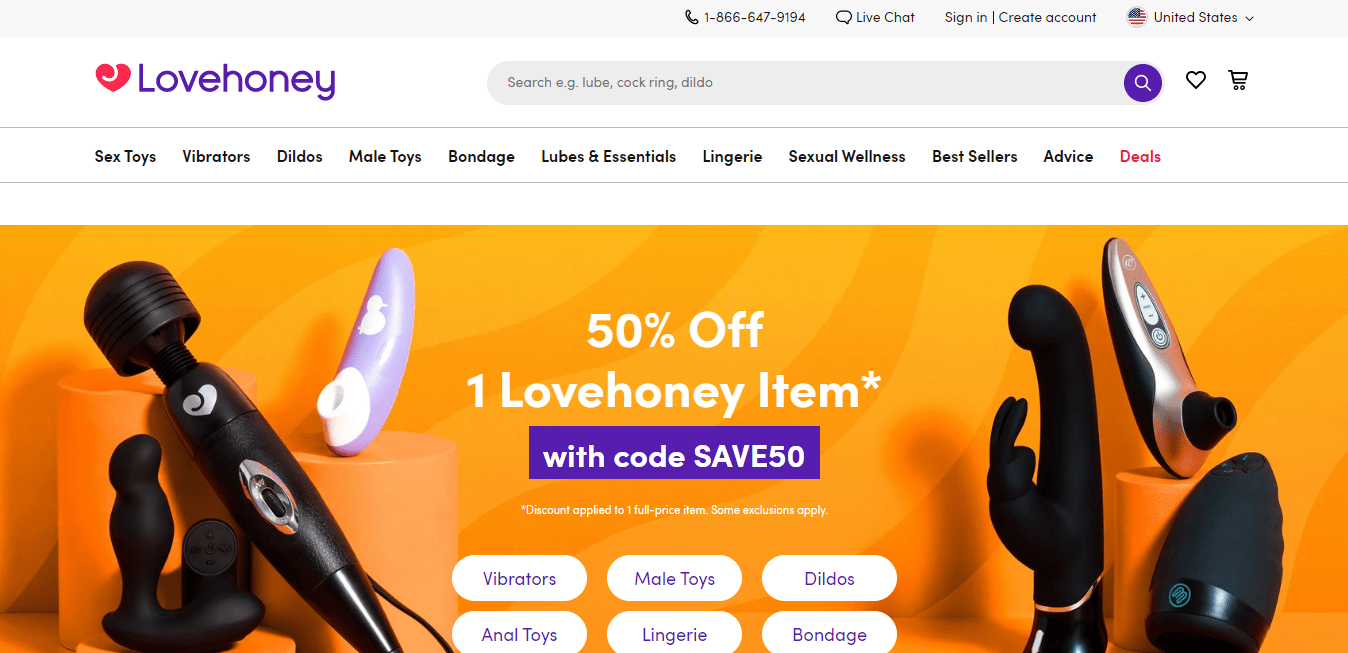The height and width of the screenshot is (653, 1348).
Task: Open the Best Sellers menu
Action: pos(975,156)
